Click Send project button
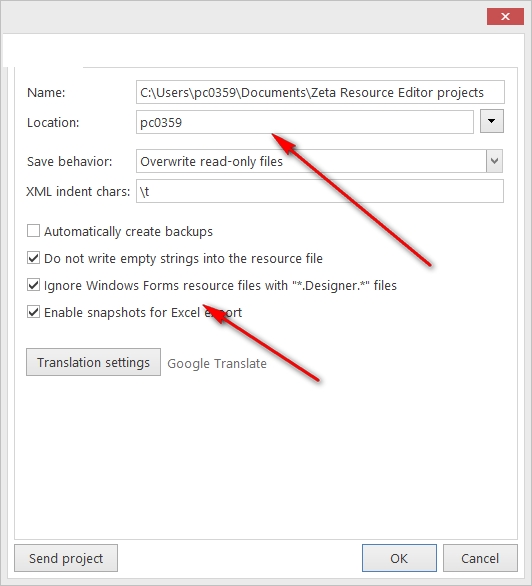Viewport: 532px width, 586px height. pos(66,558)
